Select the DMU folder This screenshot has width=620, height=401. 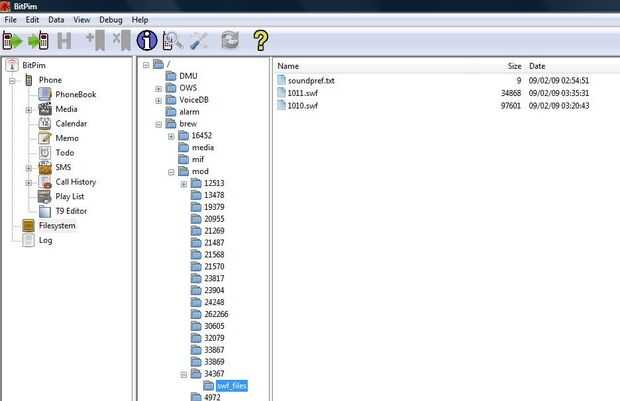click(x=188, y=76)
